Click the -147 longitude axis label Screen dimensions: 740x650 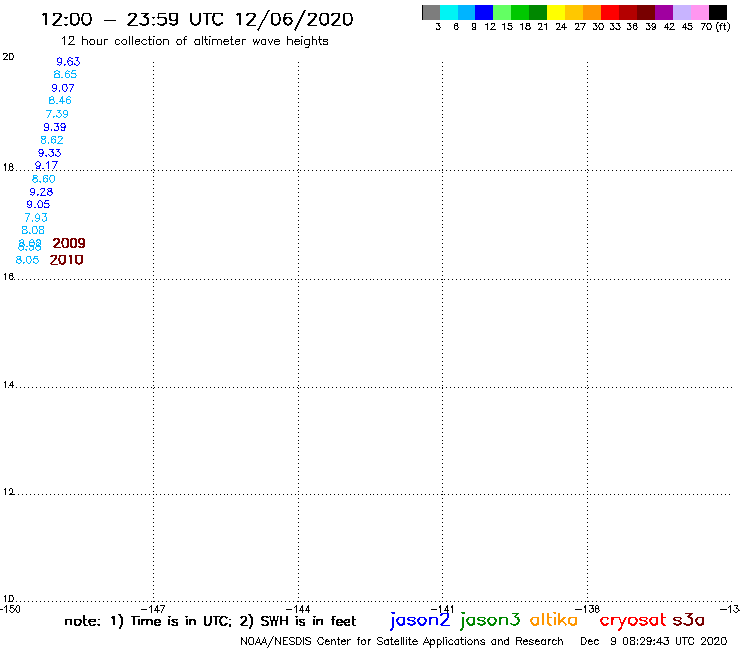pos(153,609)
